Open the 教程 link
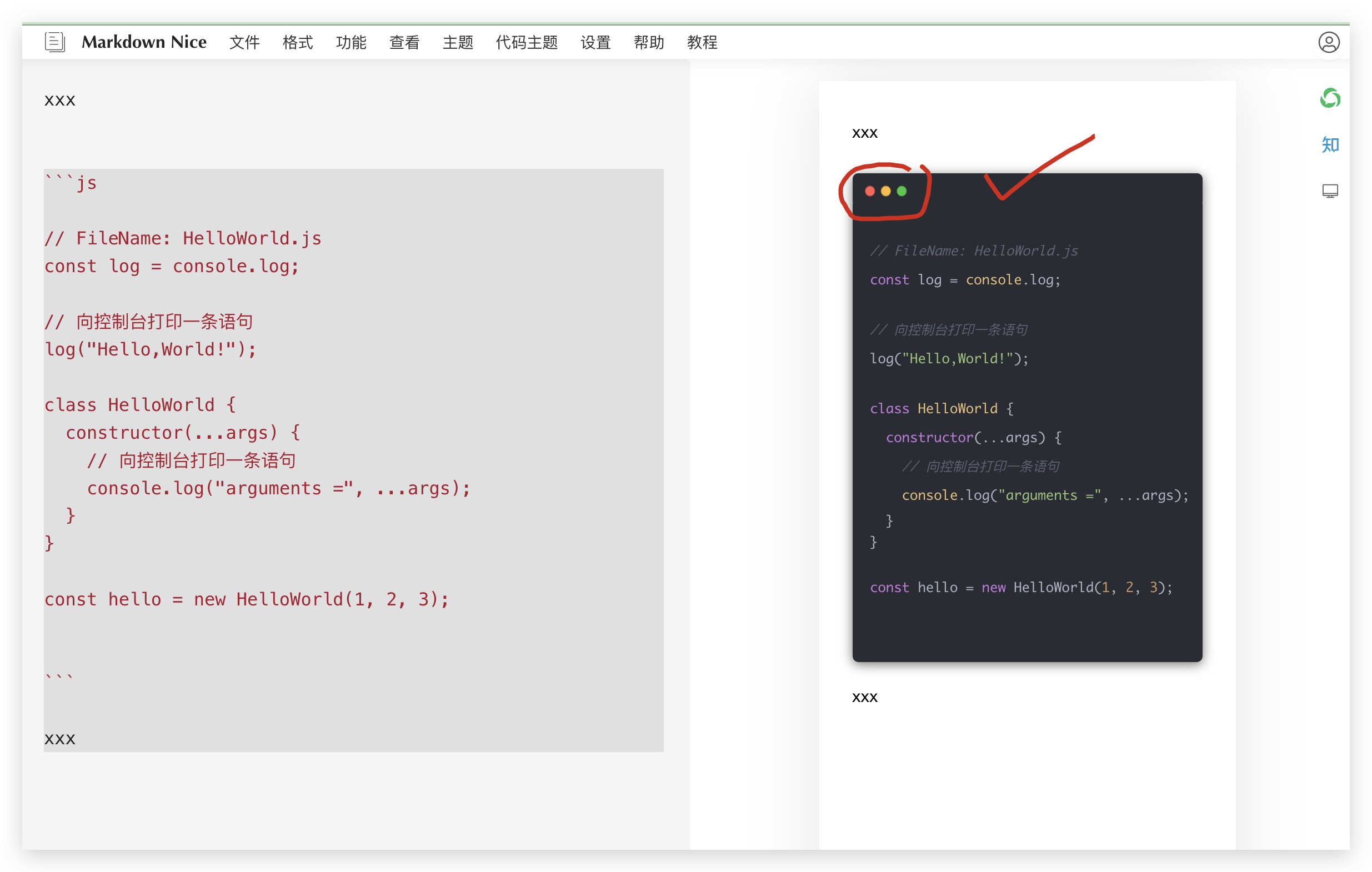Image resolution: width=1372 pixels, height=872 pixels. tap(702, 42)
